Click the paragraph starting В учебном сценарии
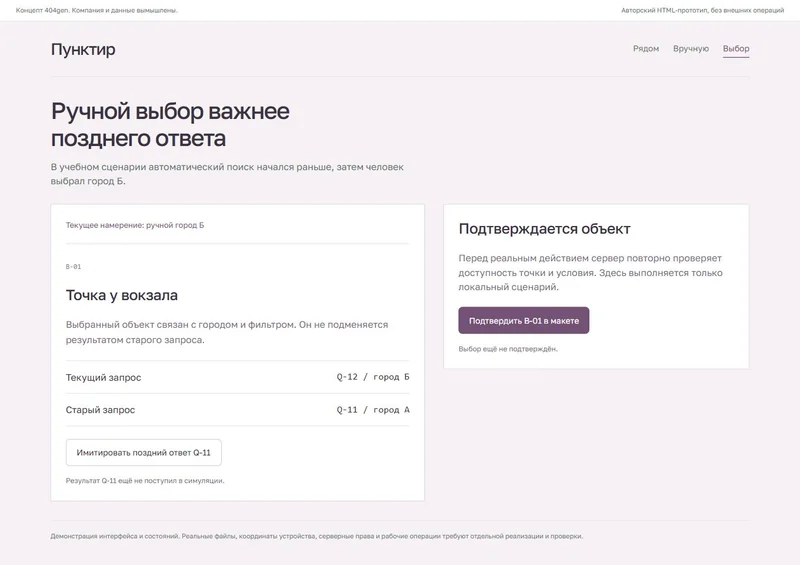This screenshot has width=800, height=565. click(x=227, y=174)
